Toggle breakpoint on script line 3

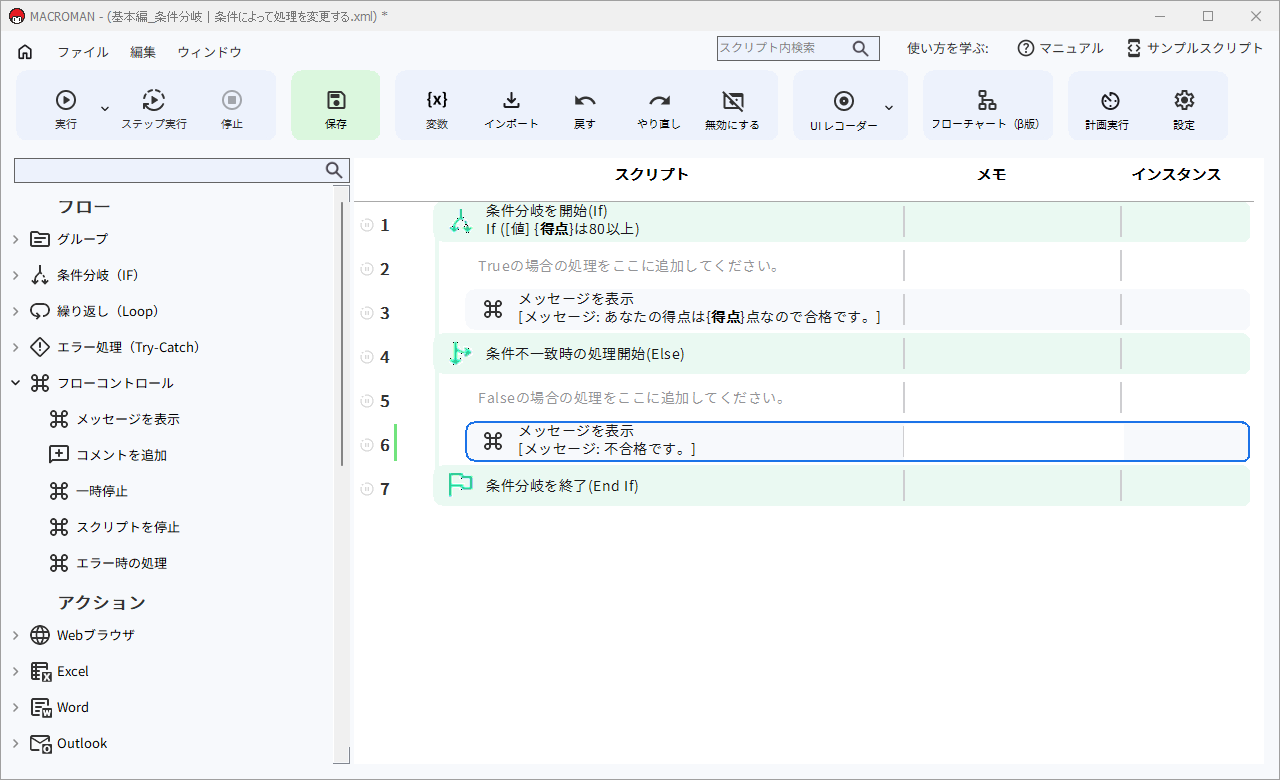(x=366, y=313)
